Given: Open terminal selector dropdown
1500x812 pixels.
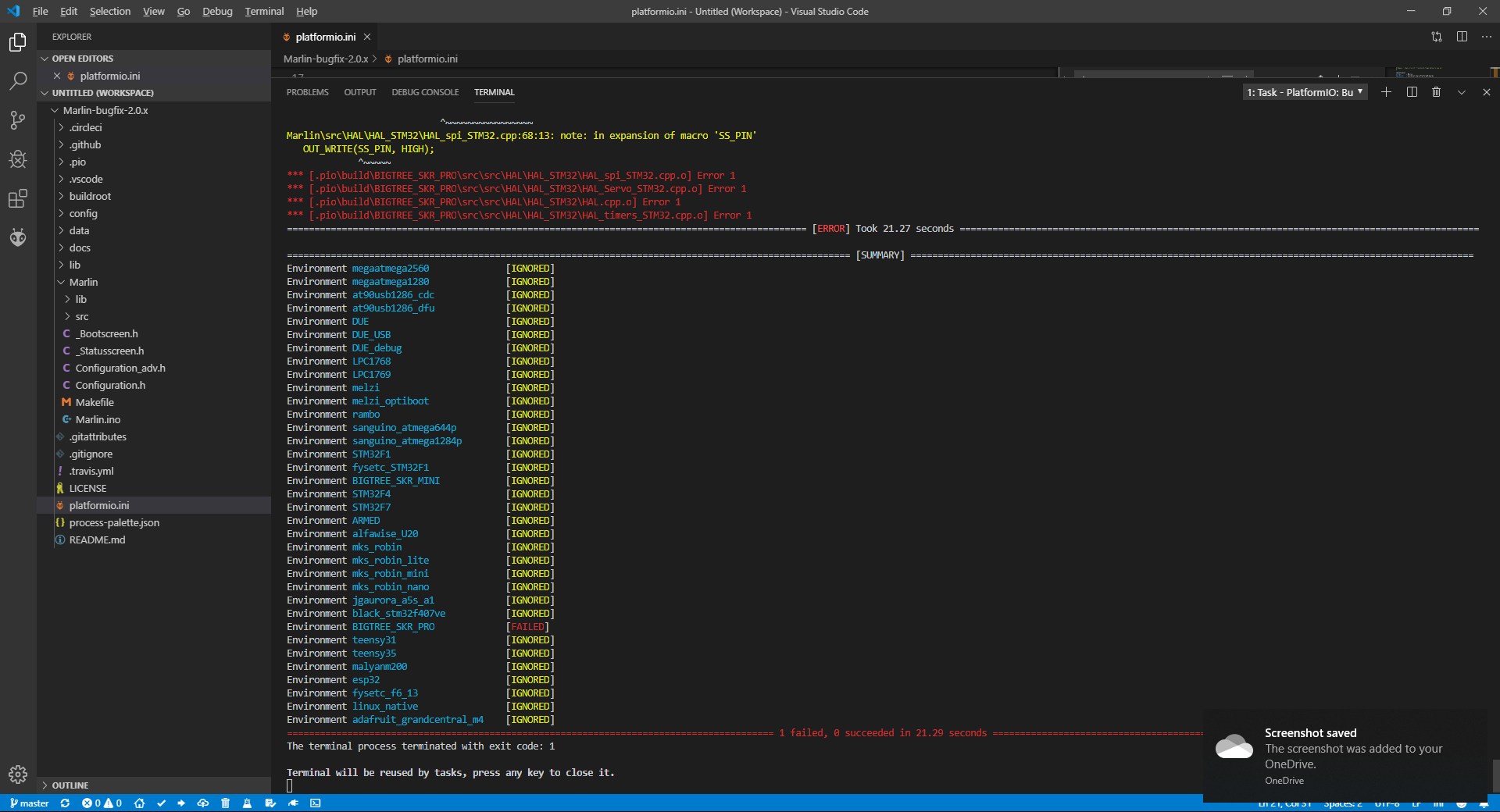Looking at the screenshot, I should [1305, 92].
